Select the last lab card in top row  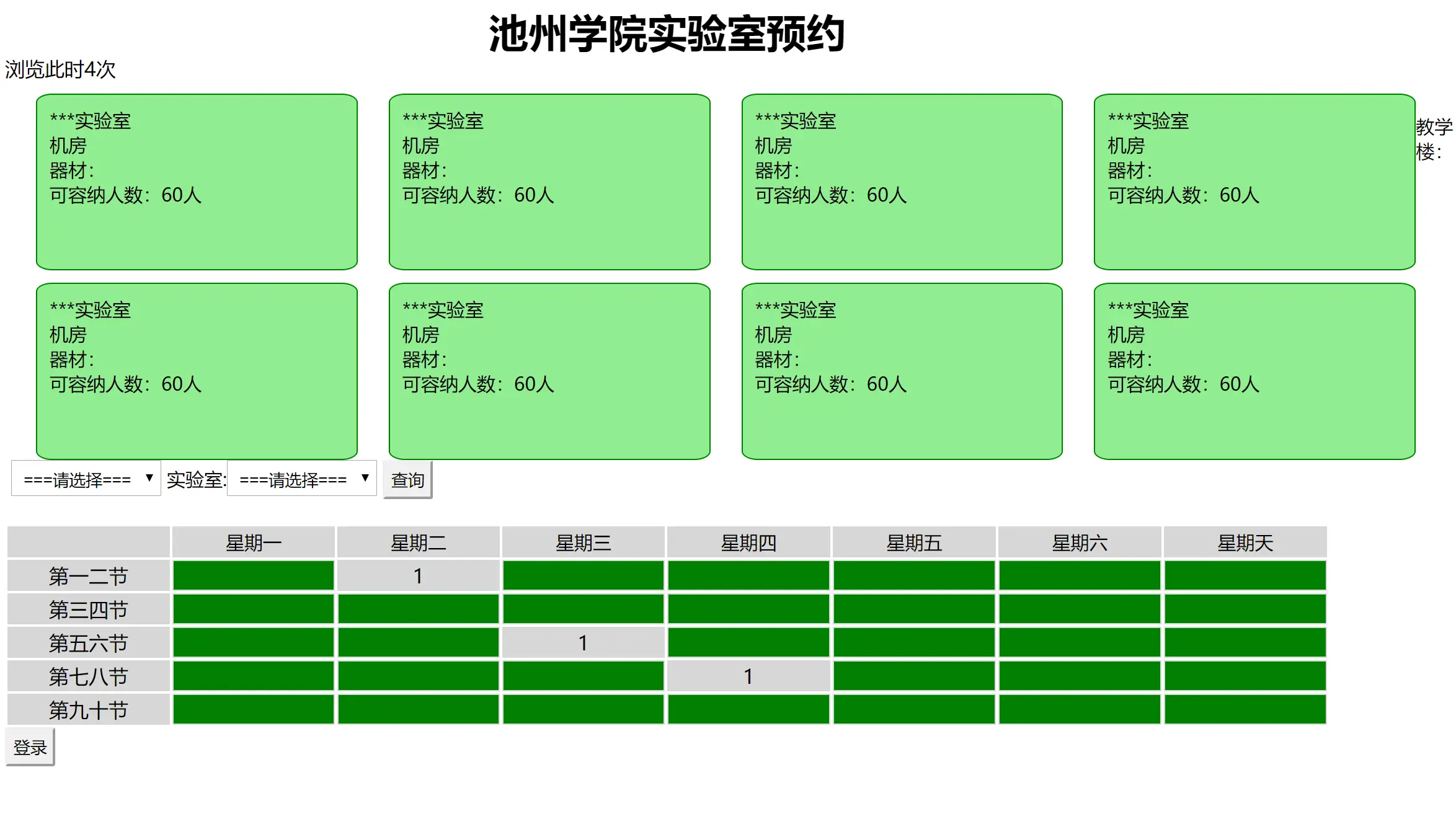click(x=1254, y=182)
